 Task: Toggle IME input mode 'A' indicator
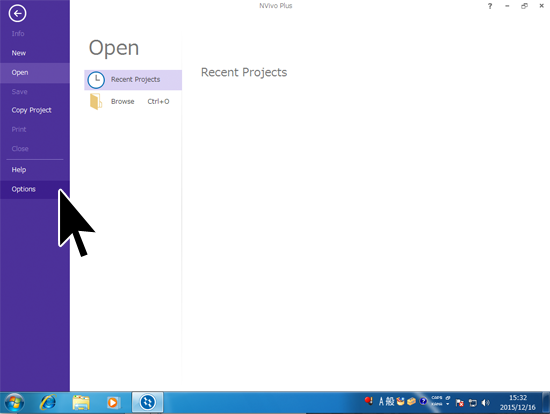(x=381, y=401)
